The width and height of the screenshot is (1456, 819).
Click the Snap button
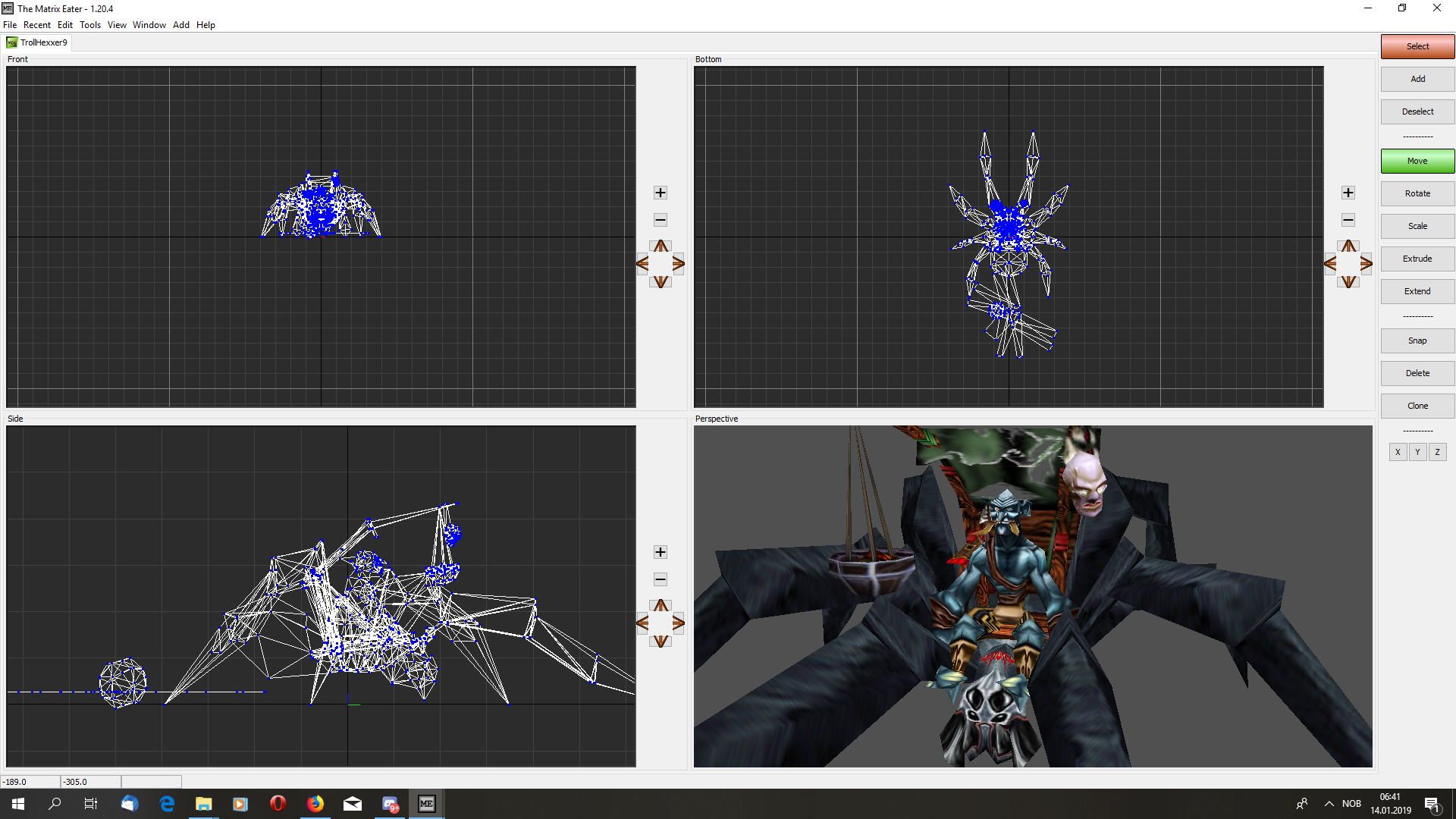coord(1417,340)
